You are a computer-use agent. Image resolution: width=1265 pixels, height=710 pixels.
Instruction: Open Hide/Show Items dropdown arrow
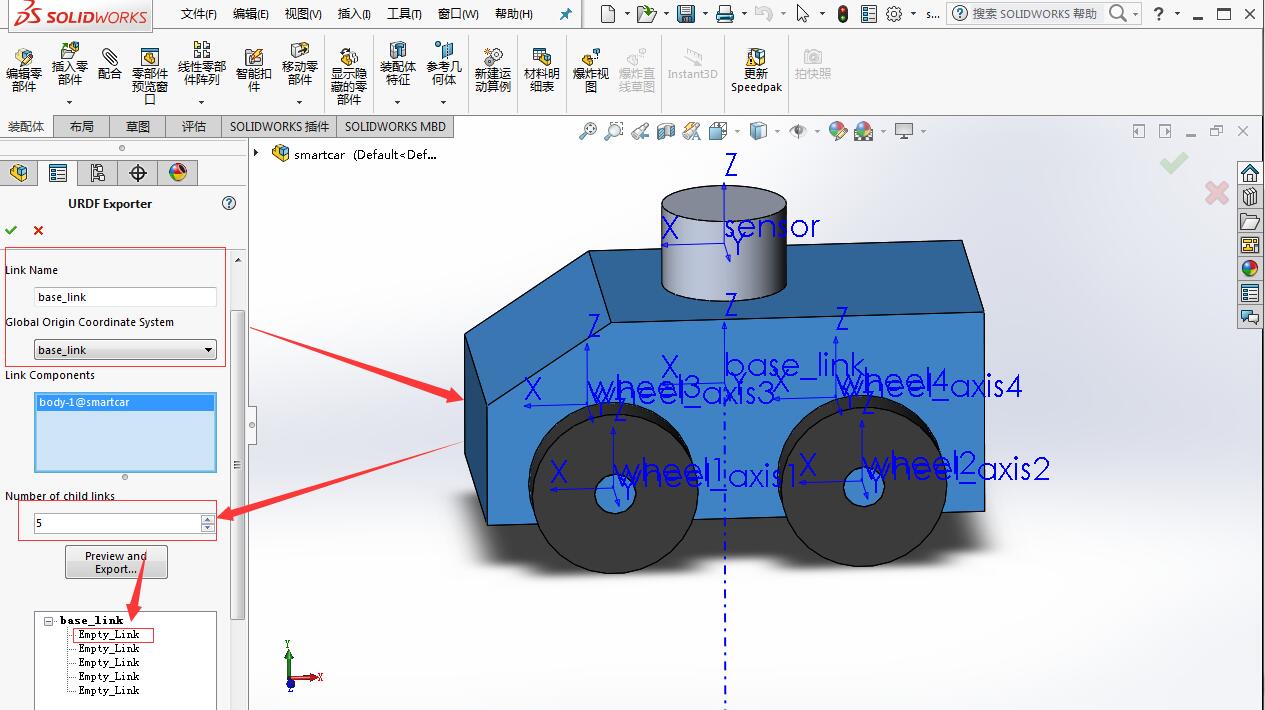coord(816,131)
